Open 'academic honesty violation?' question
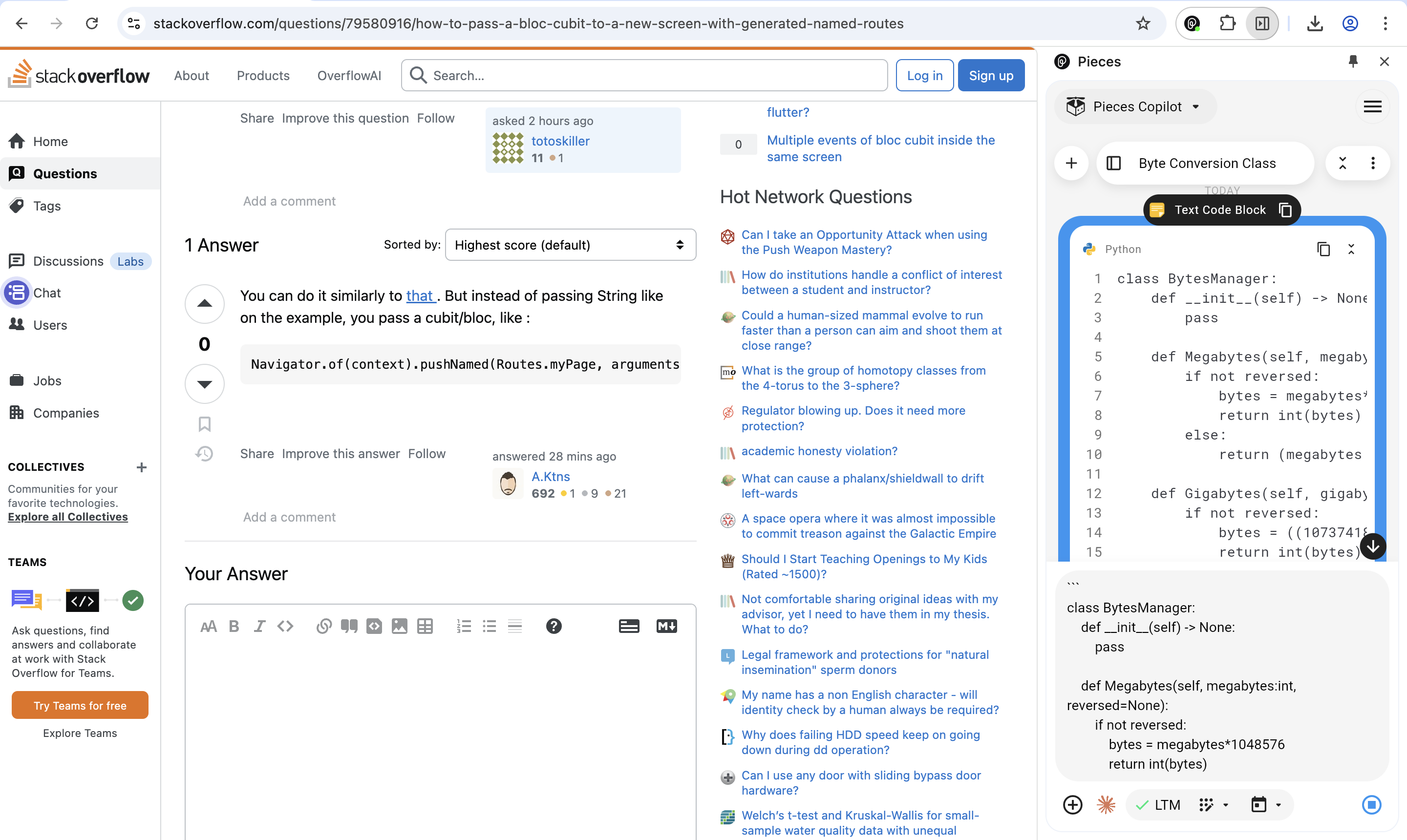Viewport: 1407px width, 840px height. [x=819, y=451]
